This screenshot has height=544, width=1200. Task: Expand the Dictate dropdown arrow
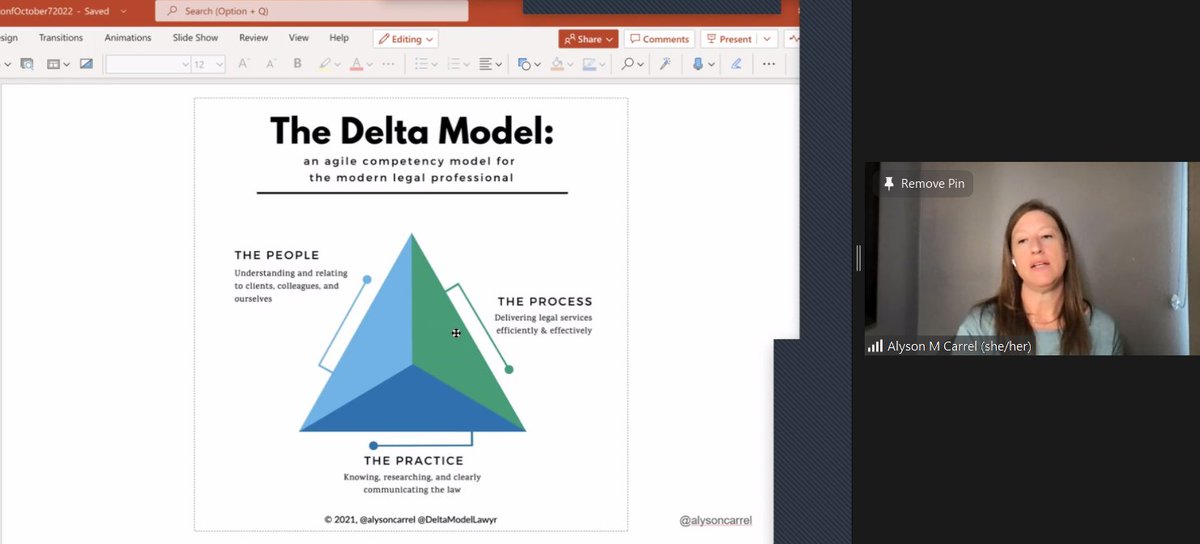(710, 64)
